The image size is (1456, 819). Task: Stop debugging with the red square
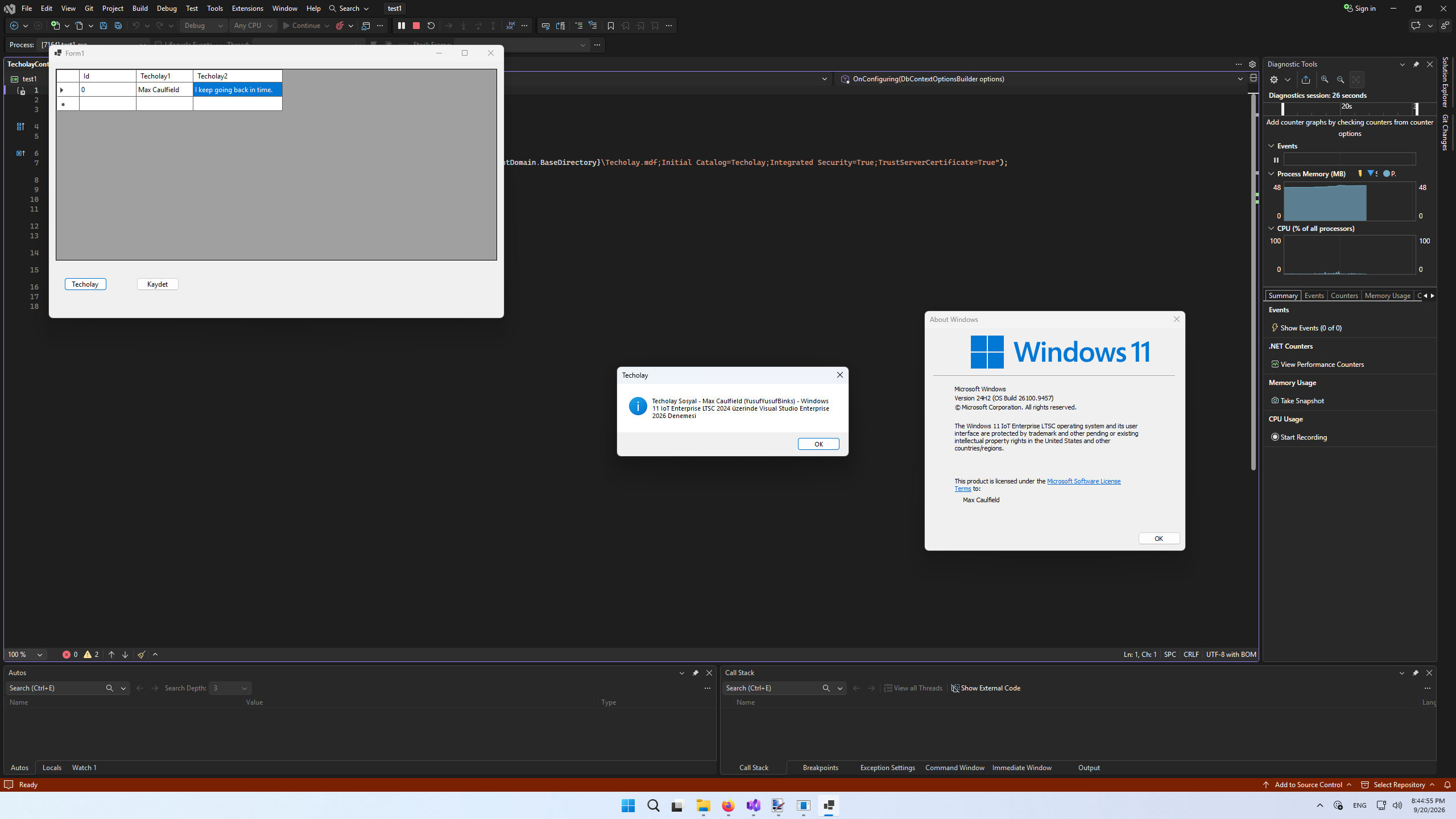(416, 26)
